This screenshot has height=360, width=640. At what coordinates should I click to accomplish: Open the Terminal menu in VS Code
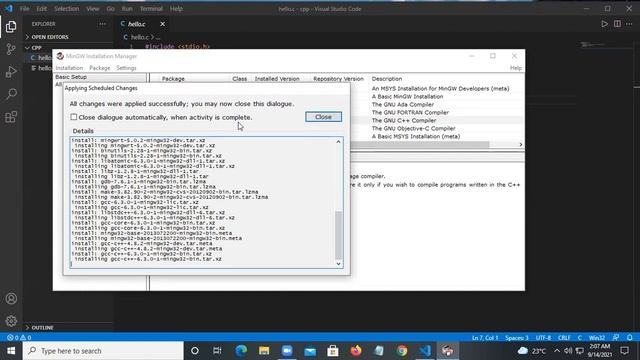point(151,9)
